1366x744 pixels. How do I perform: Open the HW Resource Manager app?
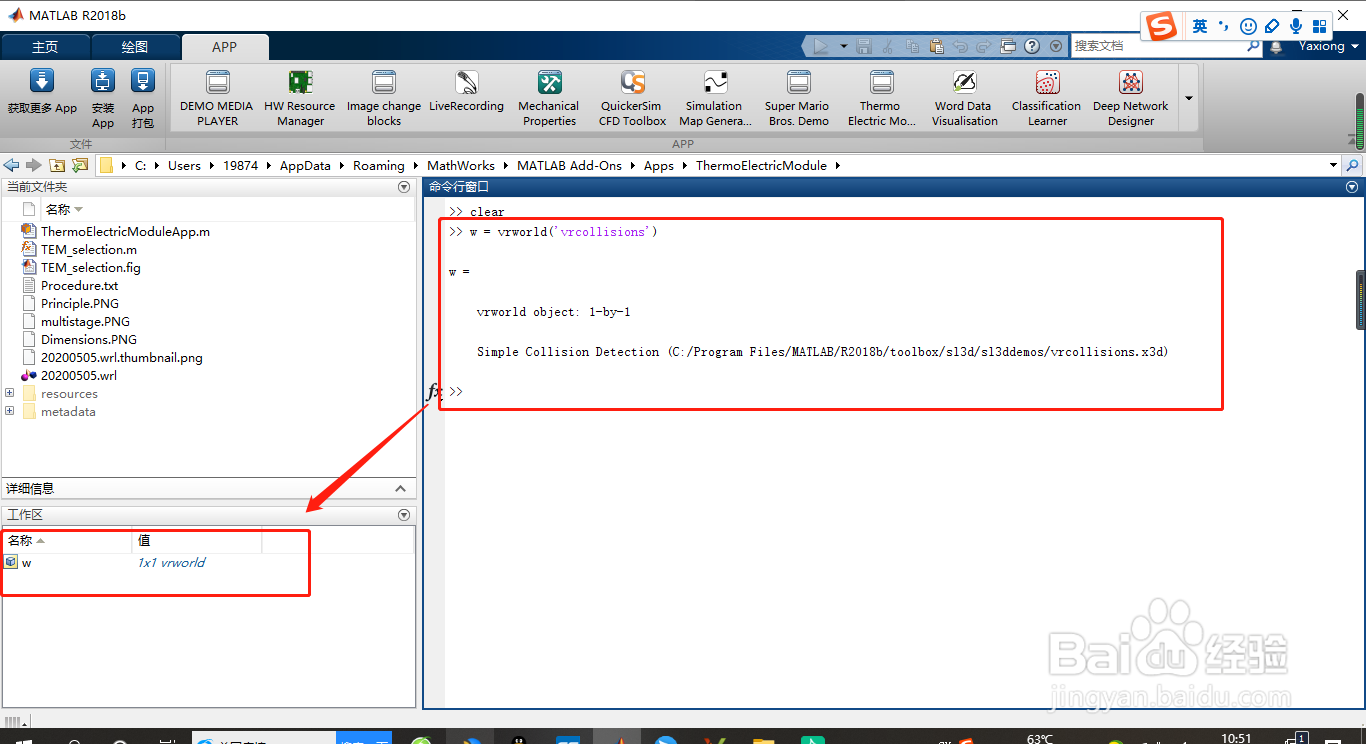click(300, 98)
